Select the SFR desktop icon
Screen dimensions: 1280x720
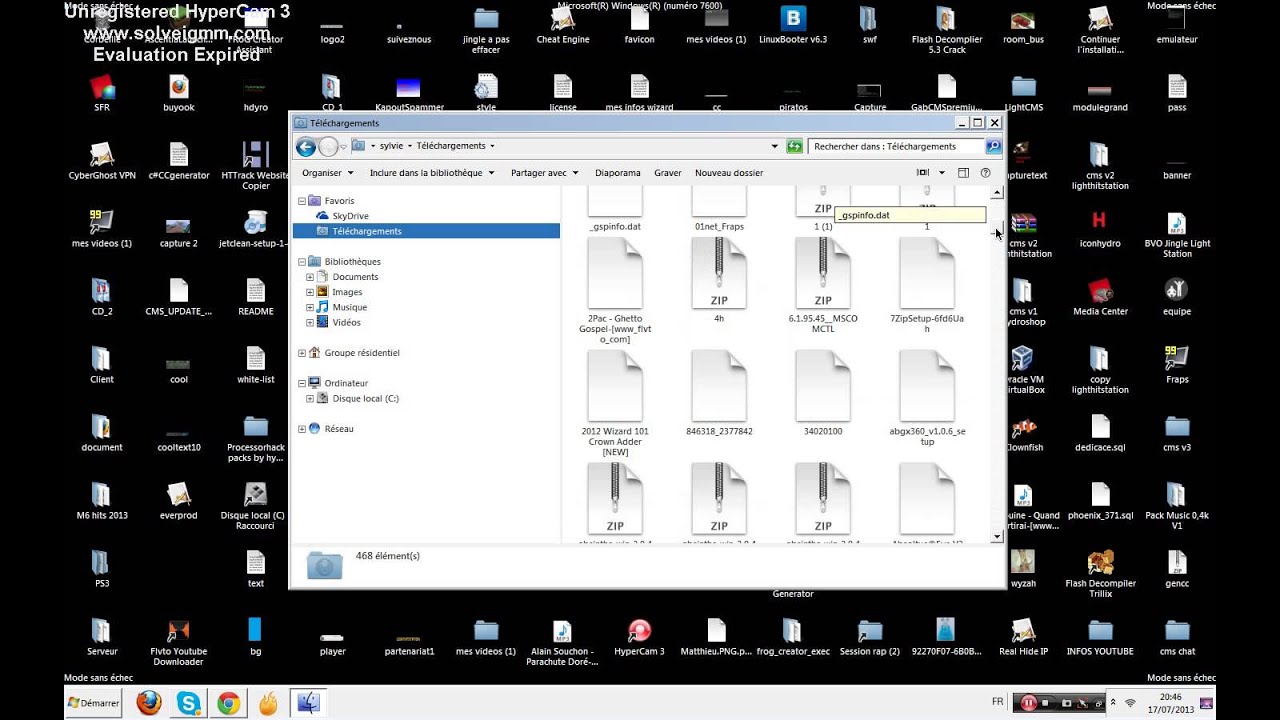[x=102, y=87]
